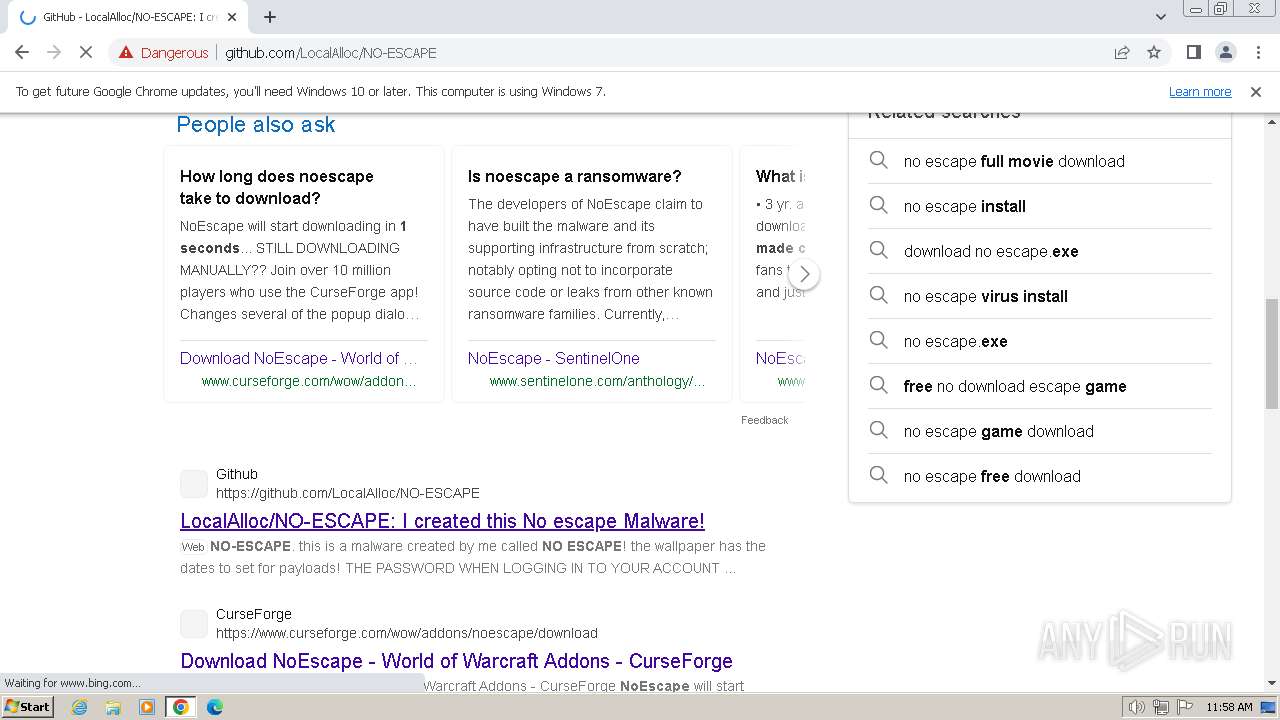
Task: Click magnifier icon beside no escape.exe
Action: point(878,340)
